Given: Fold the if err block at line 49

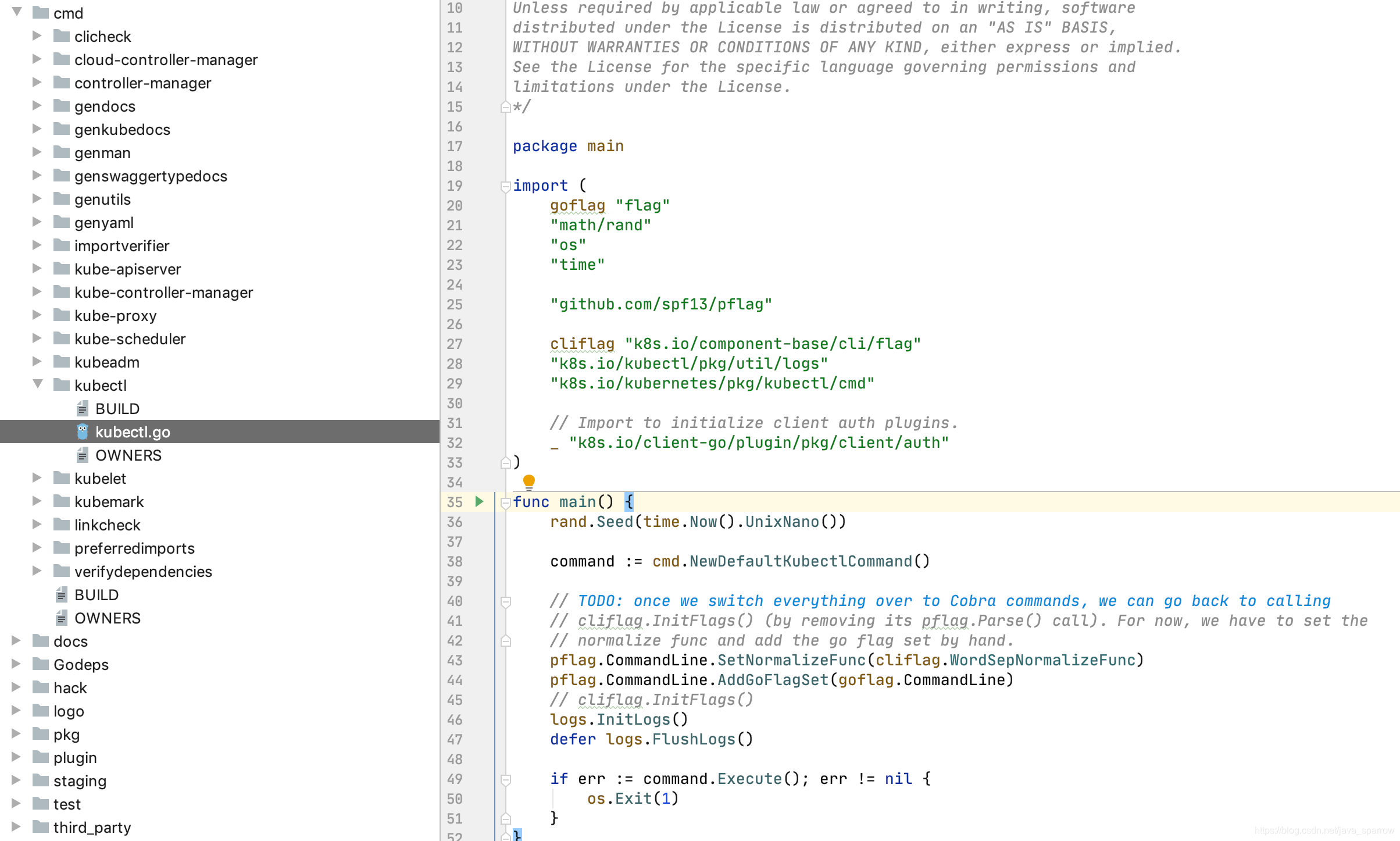Looking at the screenshot, I should coord(505,779).
